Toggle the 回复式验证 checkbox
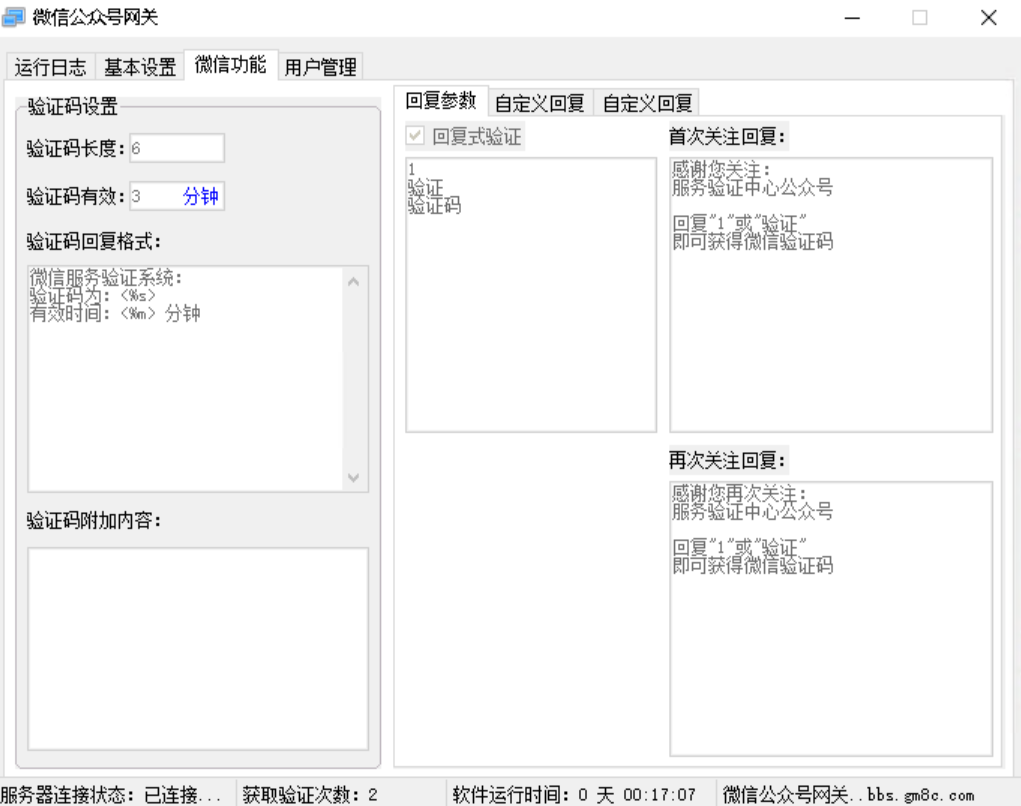 [415, 136]
